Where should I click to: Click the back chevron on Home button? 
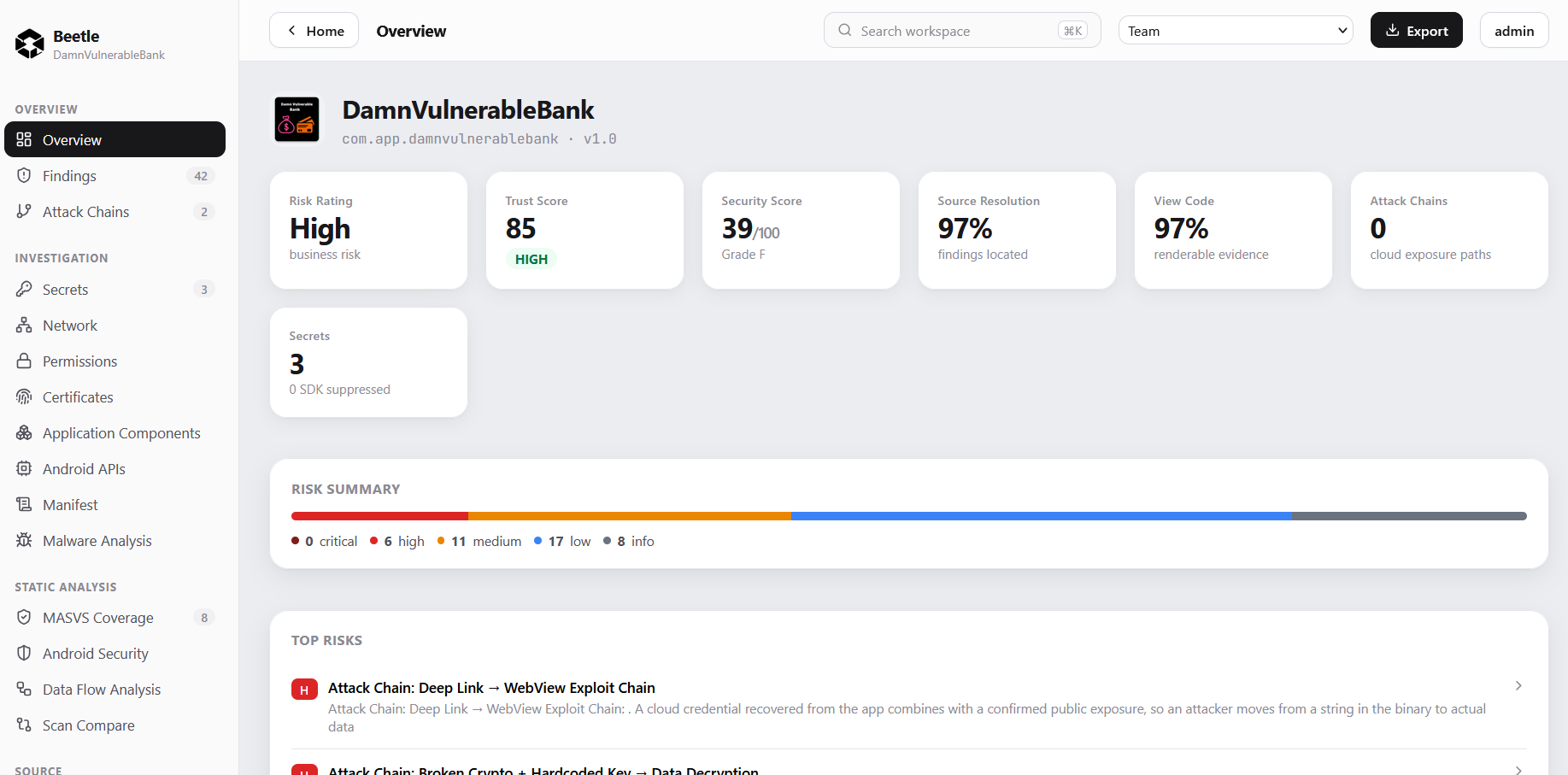(x=292, y=30)
